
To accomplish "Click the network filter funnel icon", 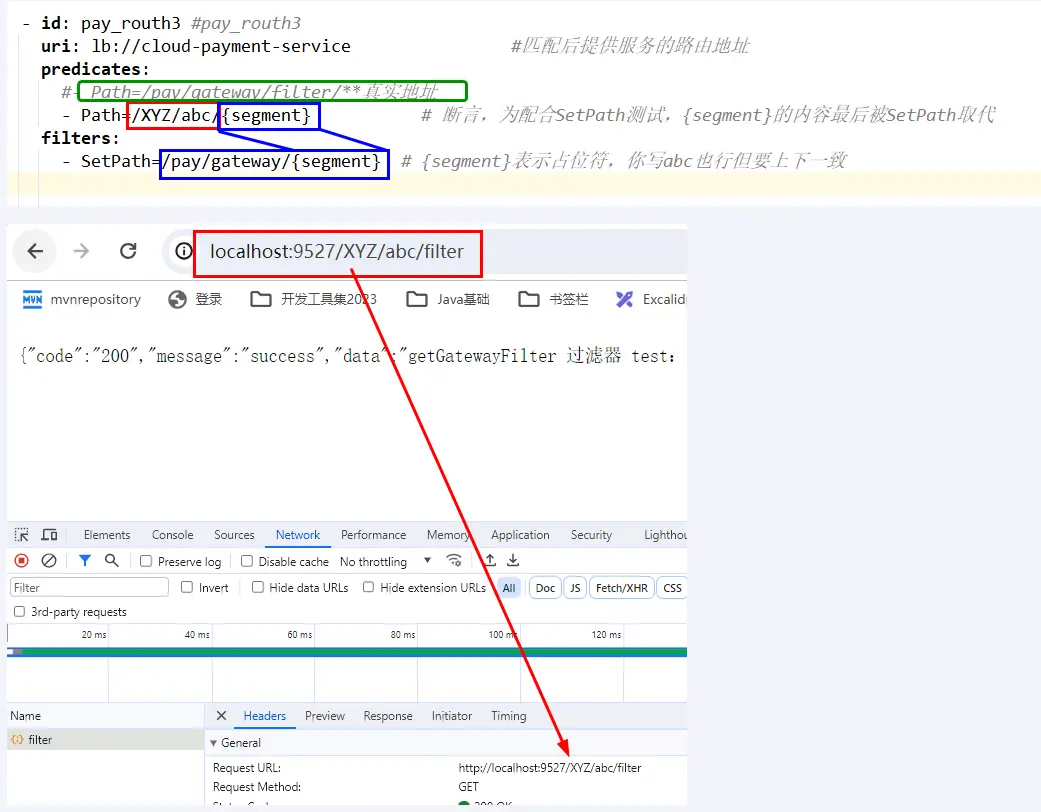I will (x=85, y=561).
